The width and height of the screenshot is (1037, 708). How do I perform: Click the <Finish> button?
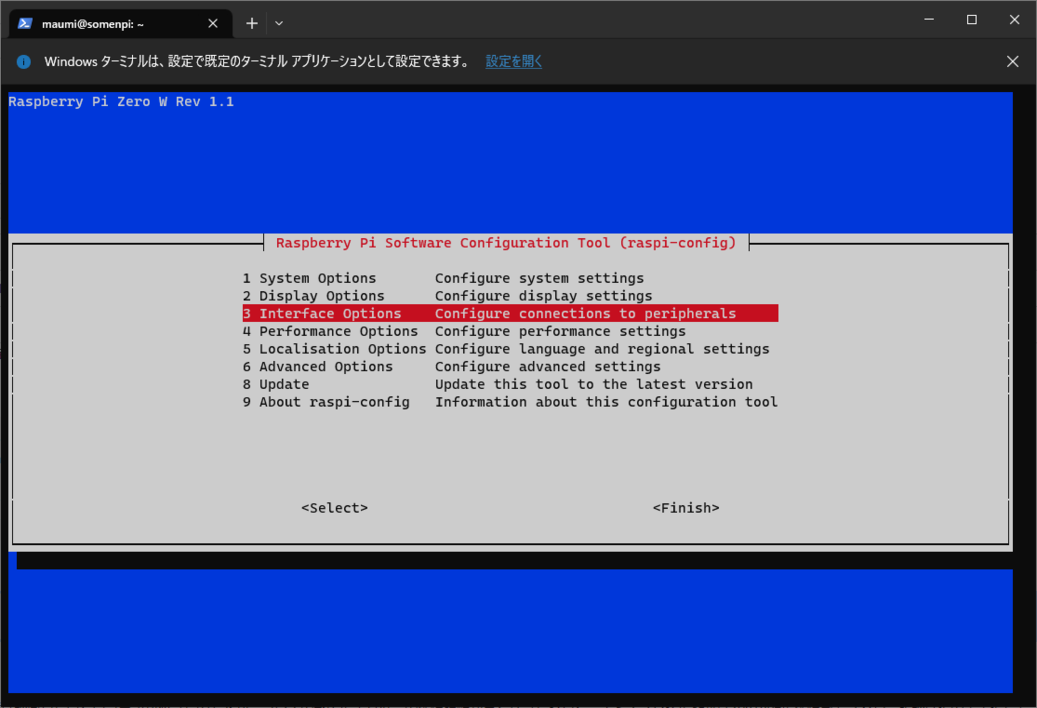(x=686, y=508)
